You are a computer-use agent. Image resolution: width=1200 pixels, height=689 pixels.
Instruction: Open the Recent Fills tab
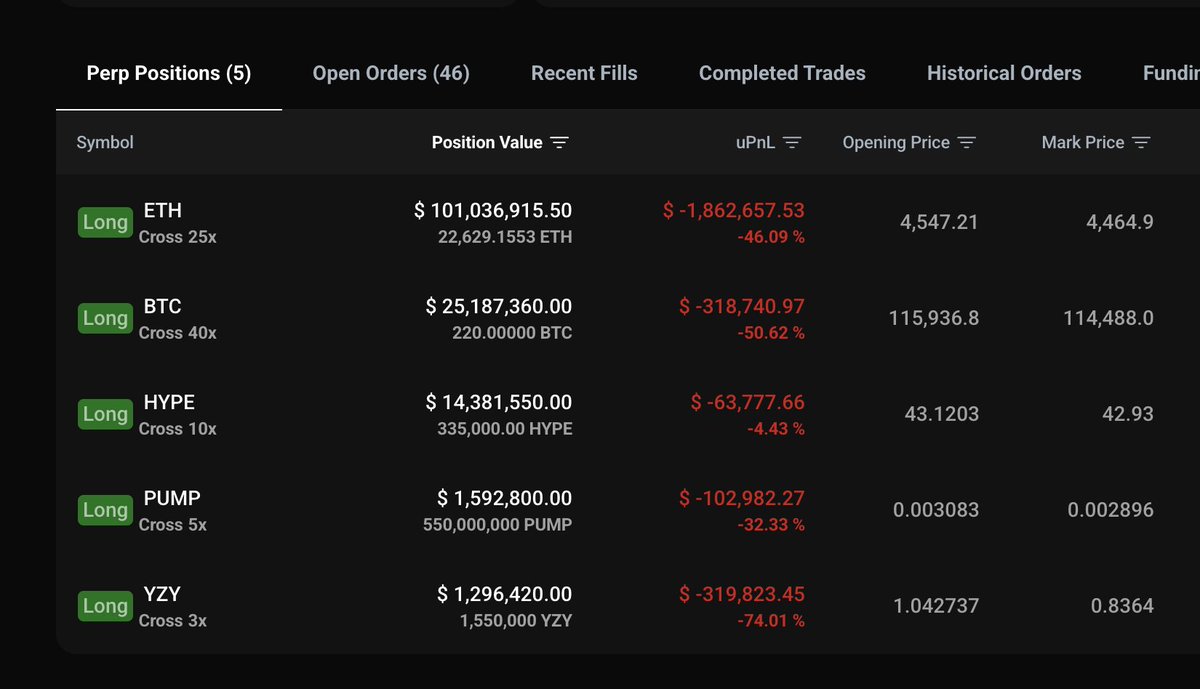(x=584, y=73)
